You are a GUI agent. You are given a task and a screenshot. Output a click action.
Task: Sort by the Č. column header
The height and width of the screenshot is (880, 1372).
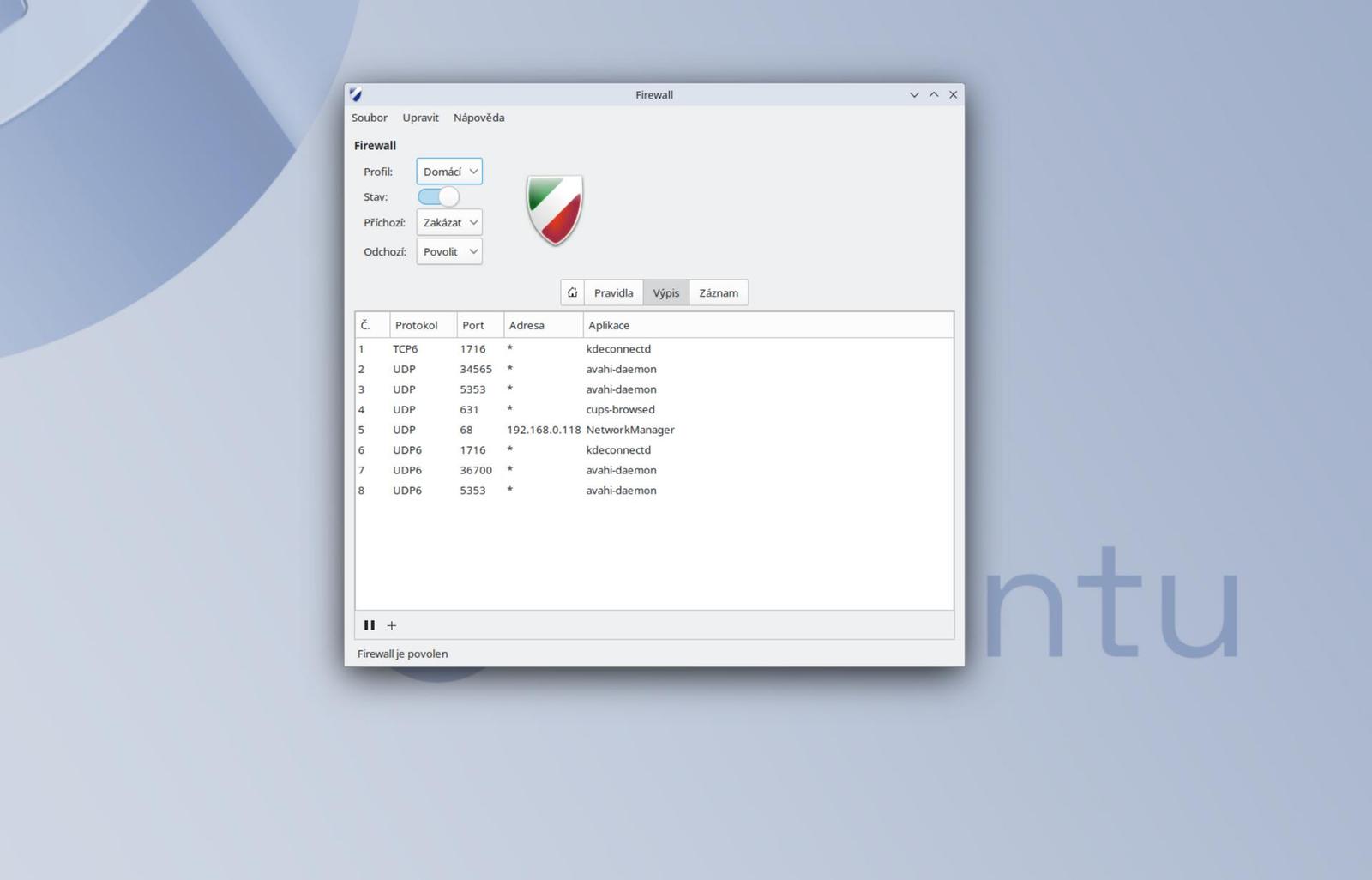373,325
